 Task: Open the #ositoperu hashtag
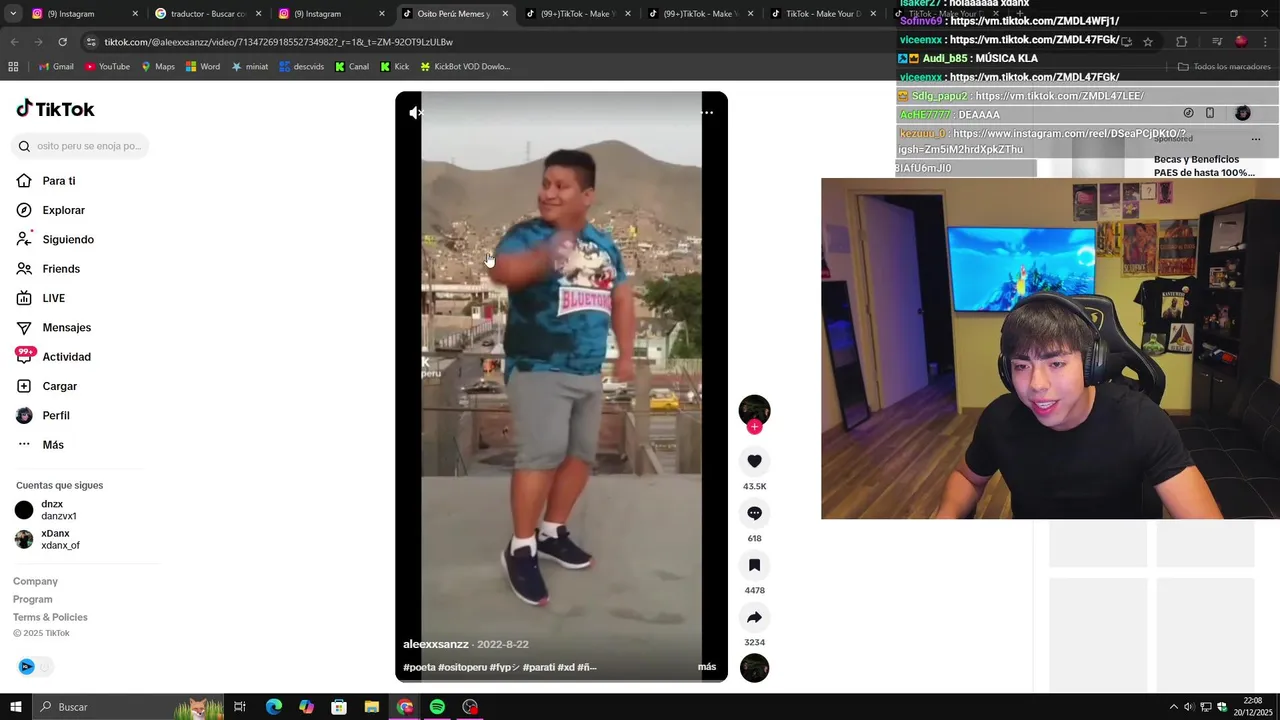(462, 667)
